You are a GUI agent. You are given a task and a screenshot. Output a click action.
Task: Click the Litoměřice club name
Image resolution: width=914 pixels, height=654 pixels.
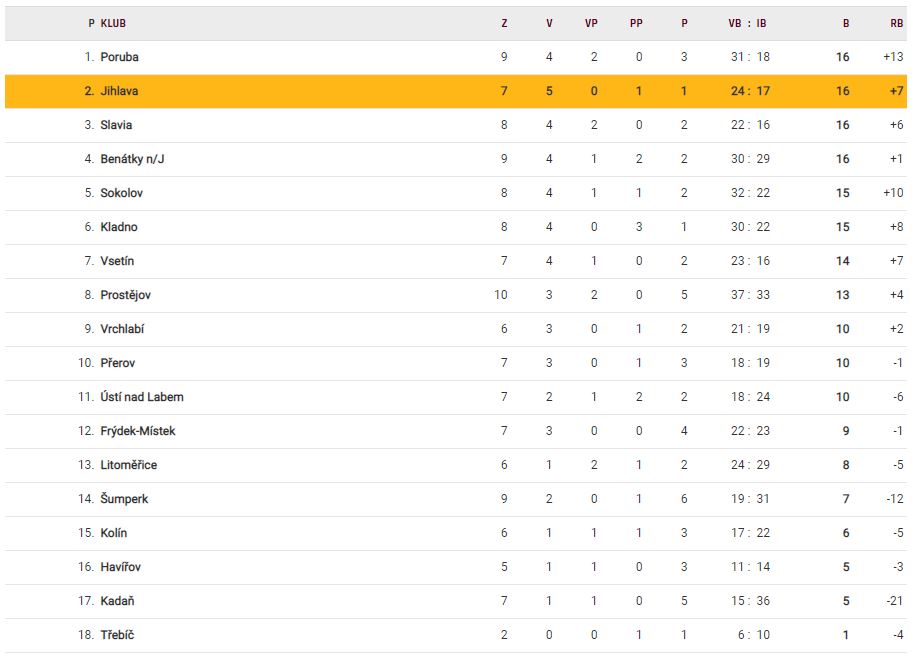pos(129,465)
